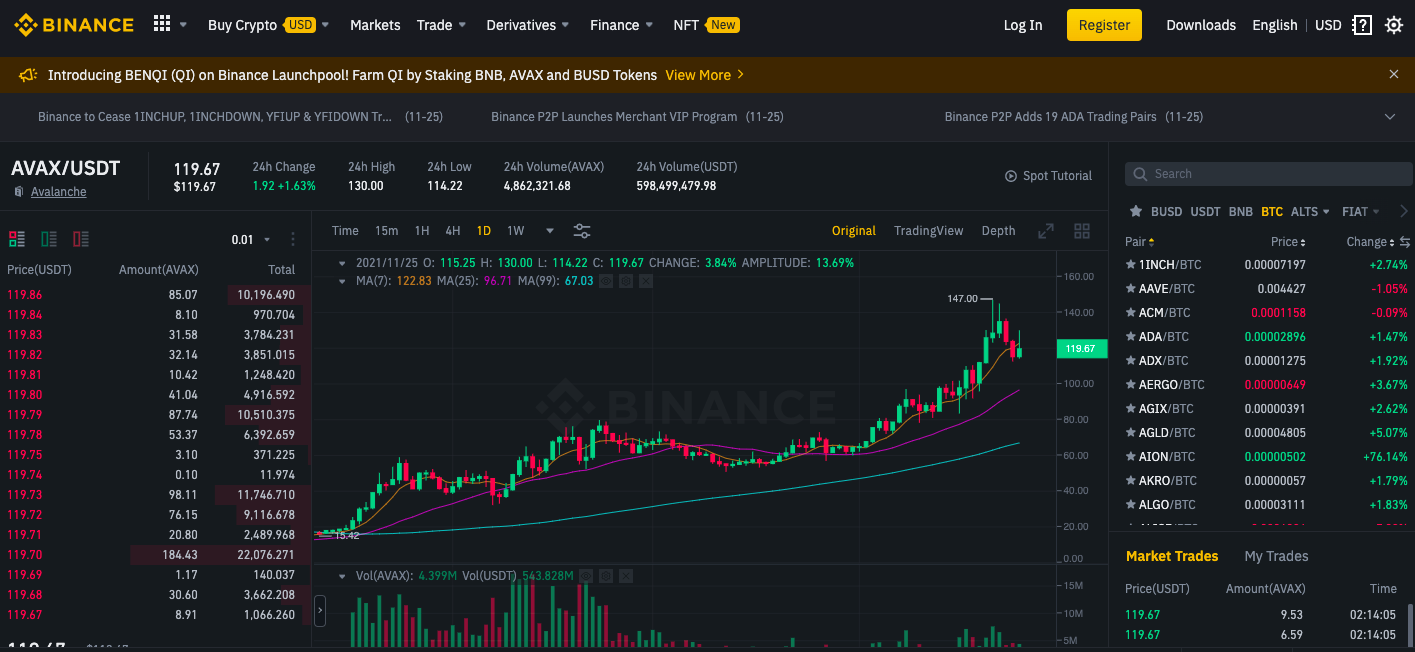
Task: Open multi-chart grid layout icon
Action: click(x=1081, y=231)
